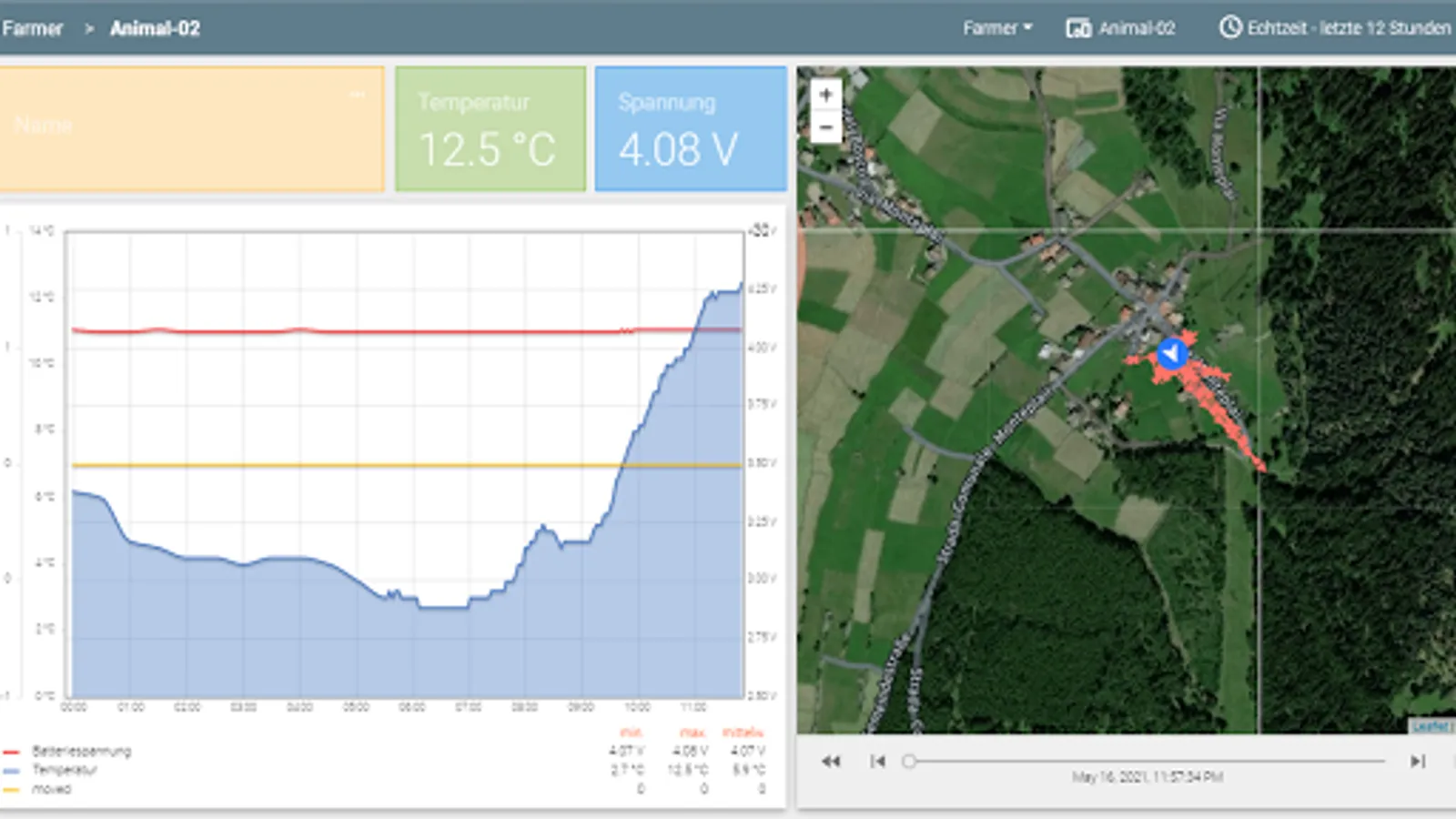
Task: Click the '4.08 V' reading in Spannung card
Action: coord(678,150)
